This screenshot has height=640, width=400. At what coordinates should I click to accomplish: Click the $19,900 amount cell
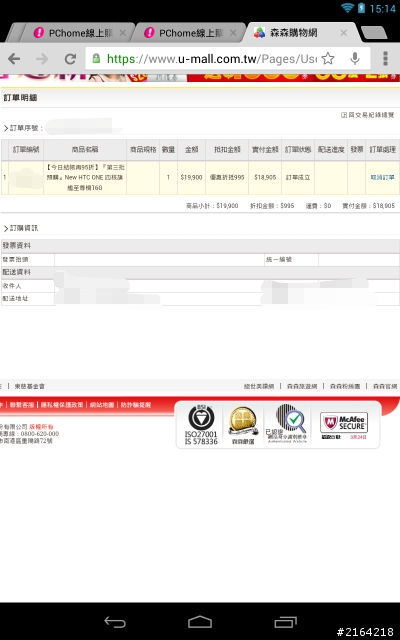coord(191,178)
